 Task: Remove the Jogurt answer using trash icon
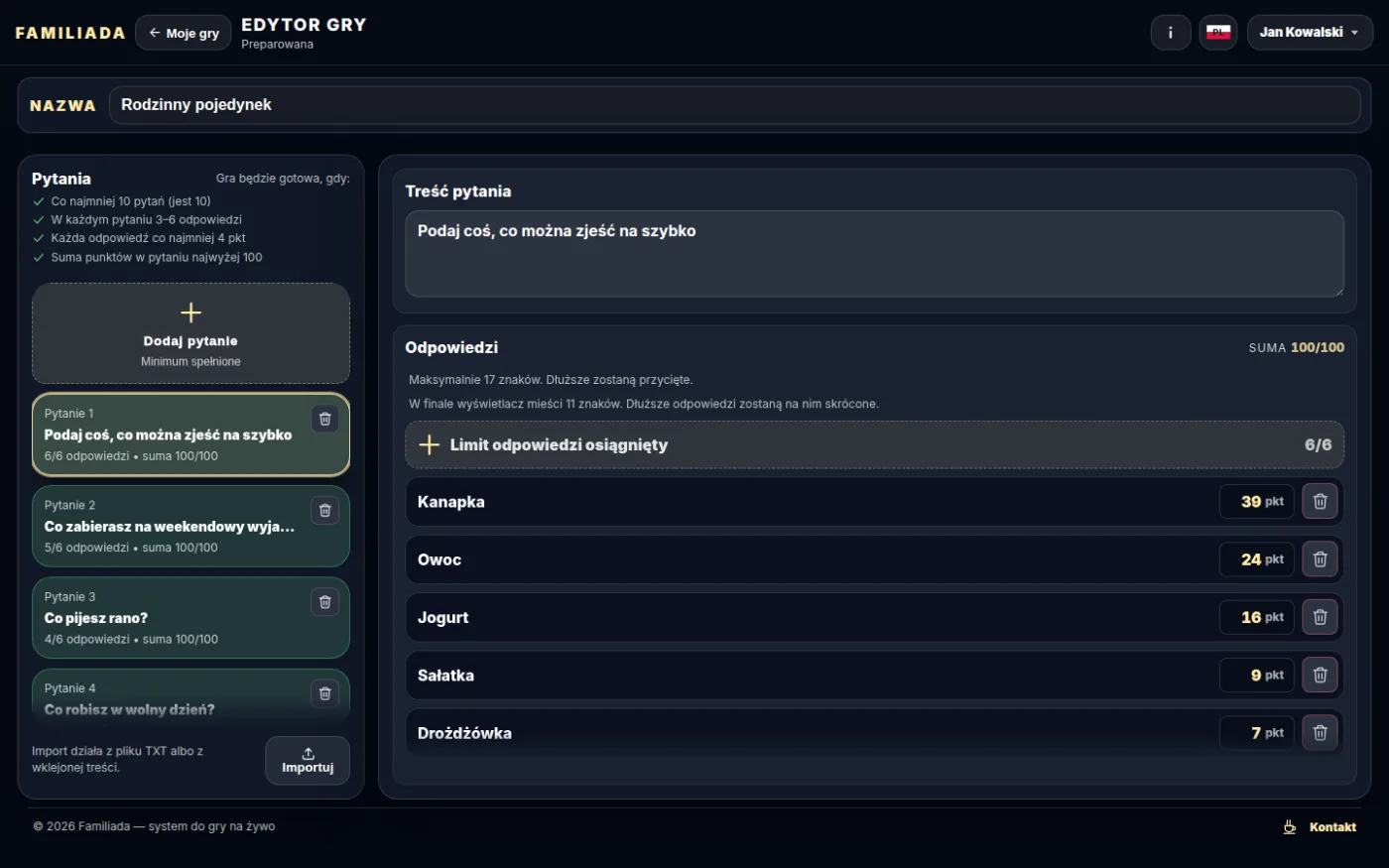click(x=1320, y=617)
